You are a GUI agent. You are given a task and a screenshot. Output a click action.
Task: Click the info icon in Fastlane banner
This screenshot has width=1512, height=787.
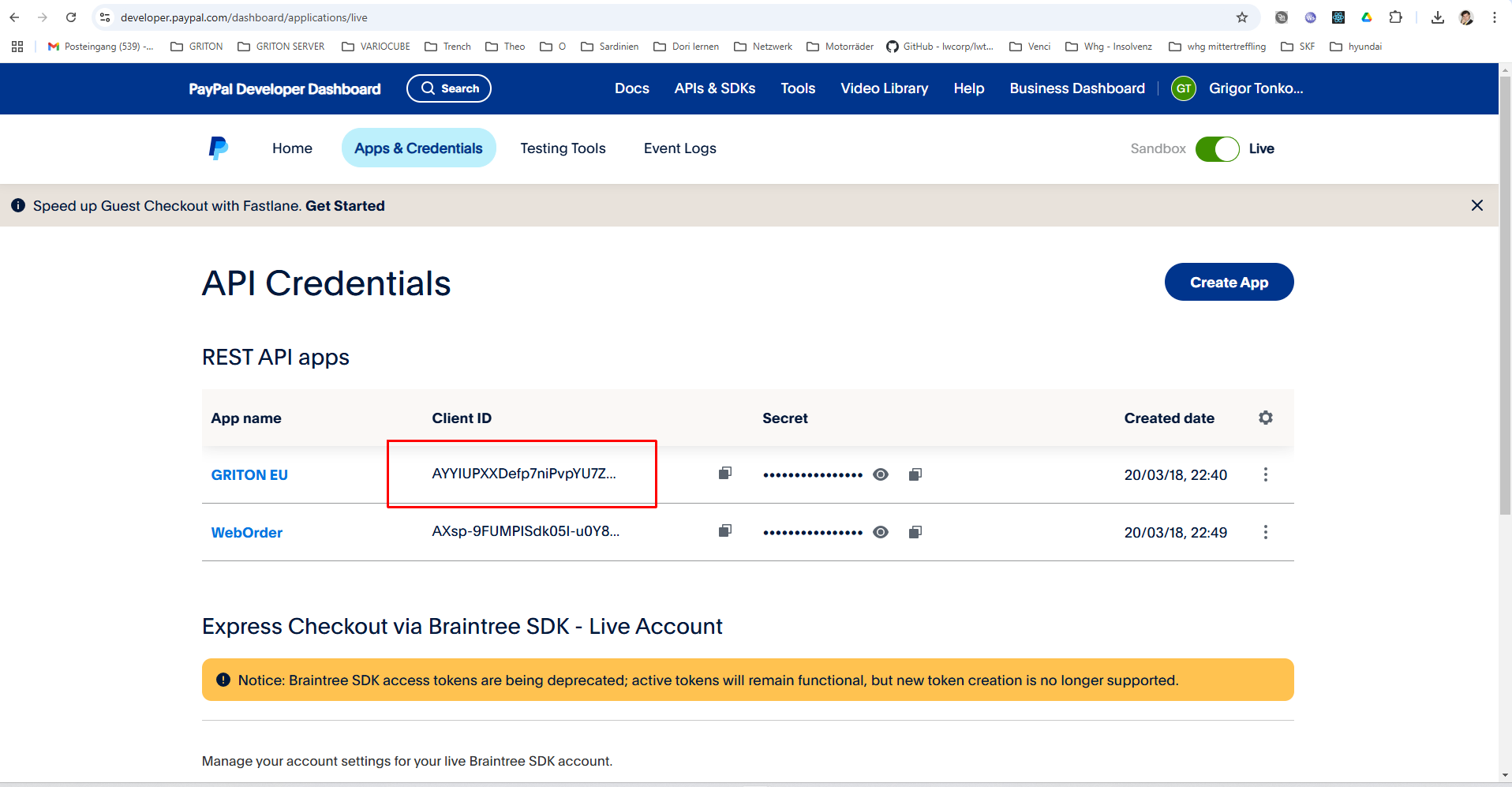point(18,205)
